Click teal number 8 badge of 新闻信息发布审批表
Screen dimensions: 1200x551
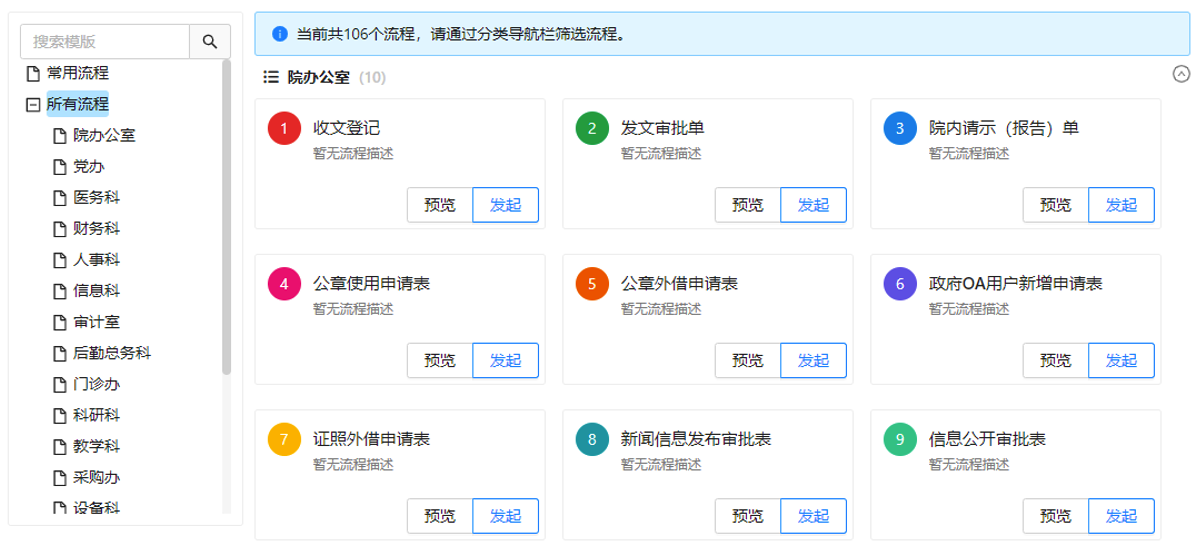[592, 439]
